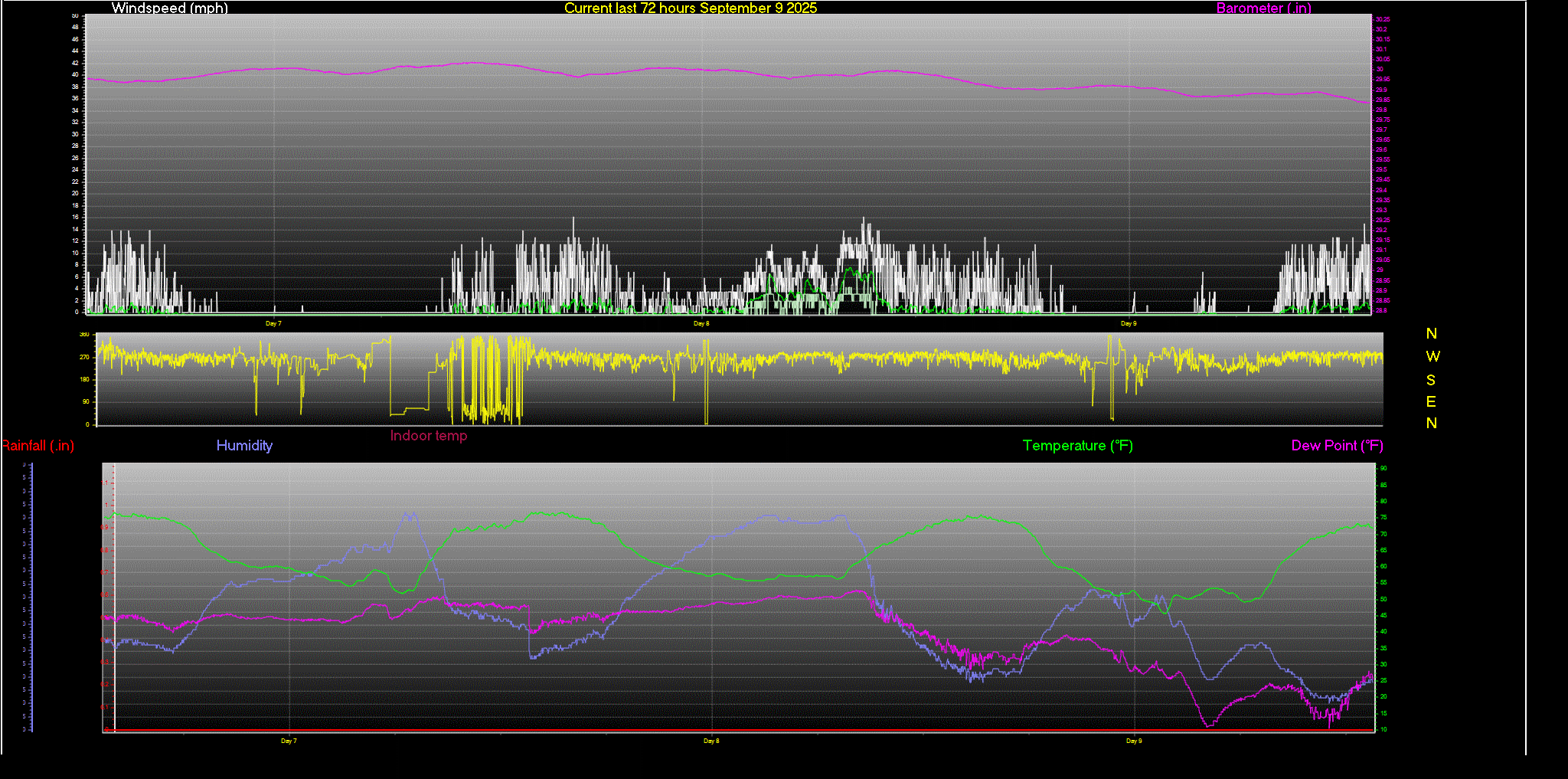Click the '35' tick on the temperature axis
Image resolution: width=1568 pixels, height=779 pixels.
1383,648
